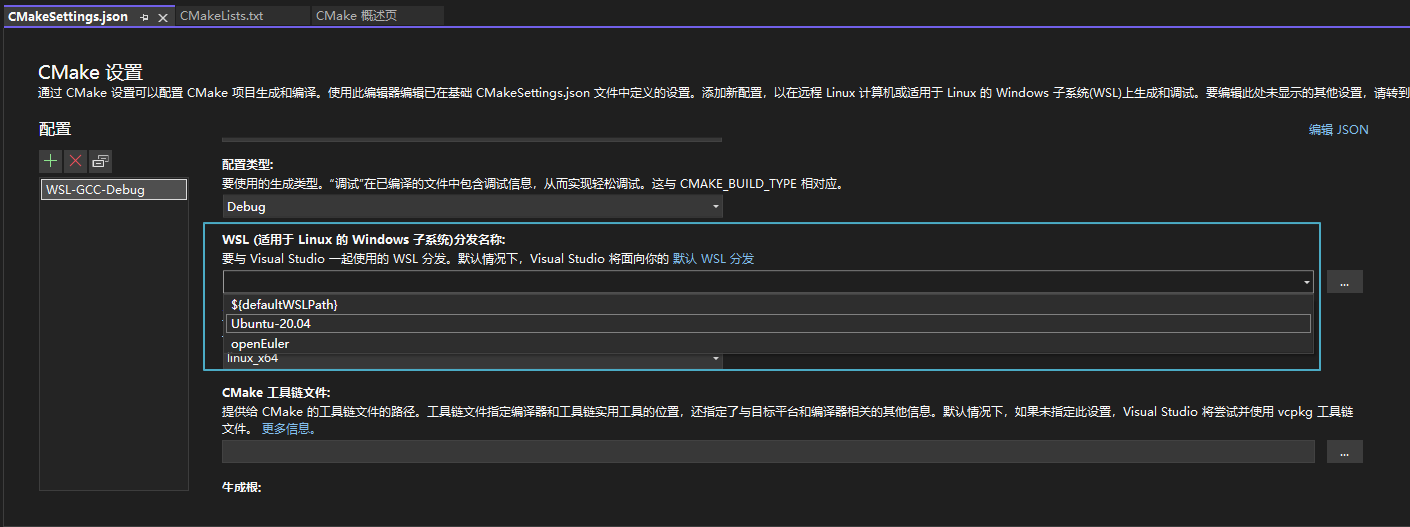Select the CMakeSettings.json tab
Screen dimensions: 1410x527
coord(68,16)
